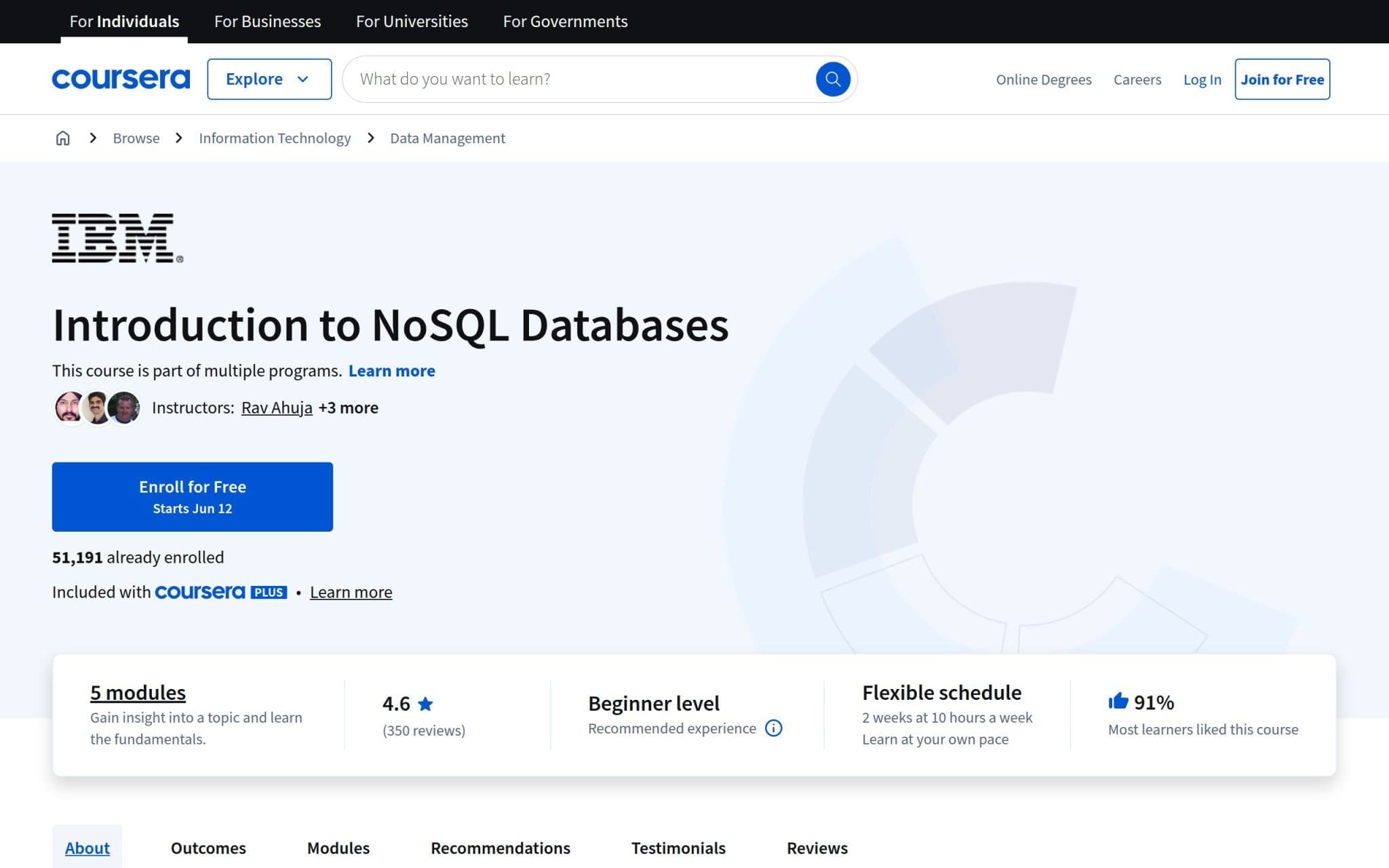Open Data Management breadcrumb
Screen dimensions: 1389x868
tap(448, 138)
